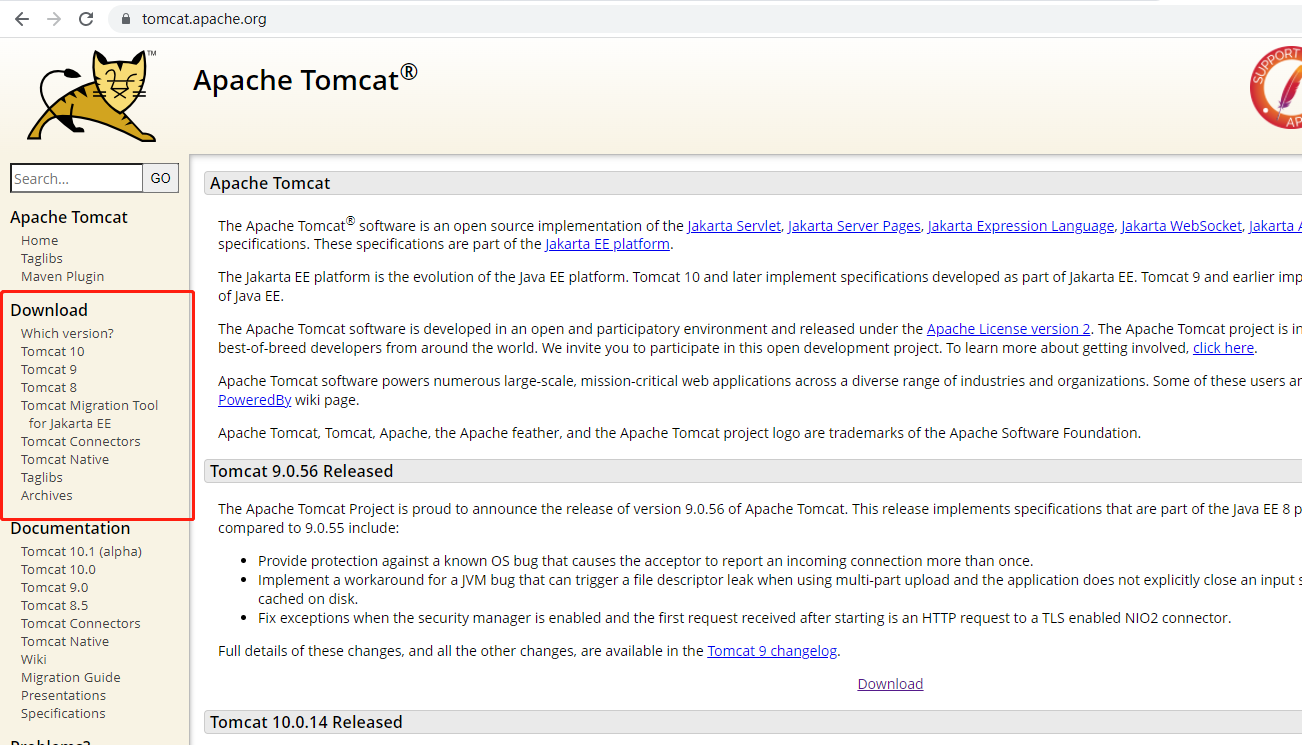This screenshot has width=1302, height=745.
Task: Reload the page with refresh icon
Action: click(86, 19)
